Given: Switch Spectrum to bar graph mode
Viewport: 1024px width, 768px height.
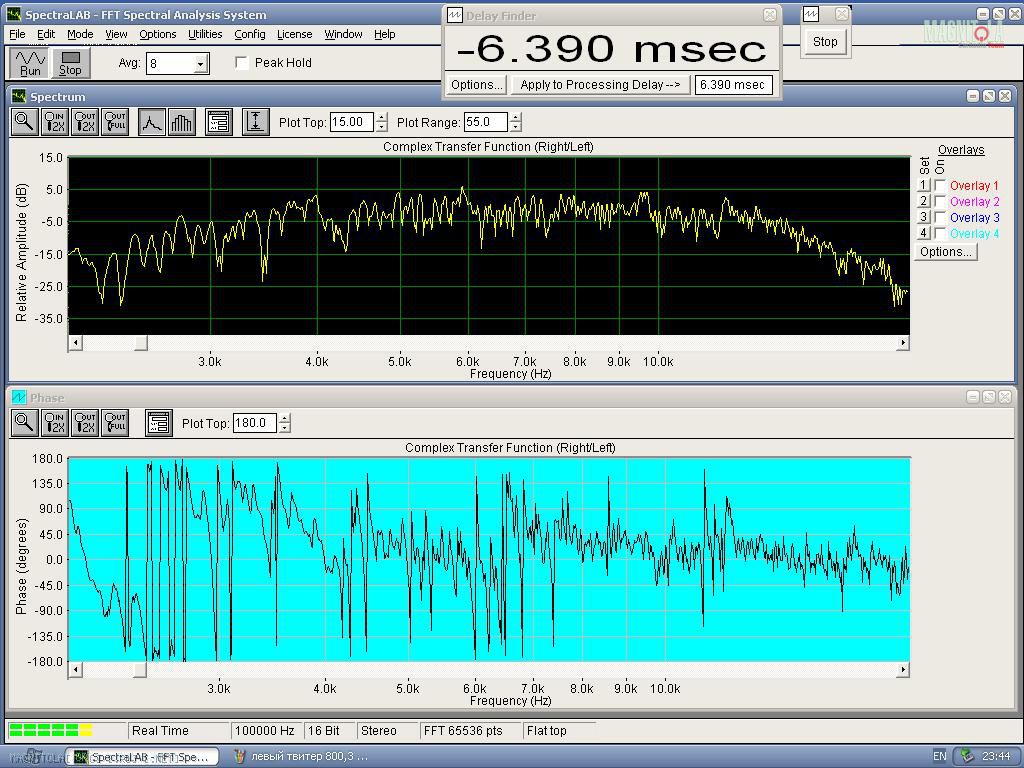Looking at the screenshot, I should coord(182,122).
